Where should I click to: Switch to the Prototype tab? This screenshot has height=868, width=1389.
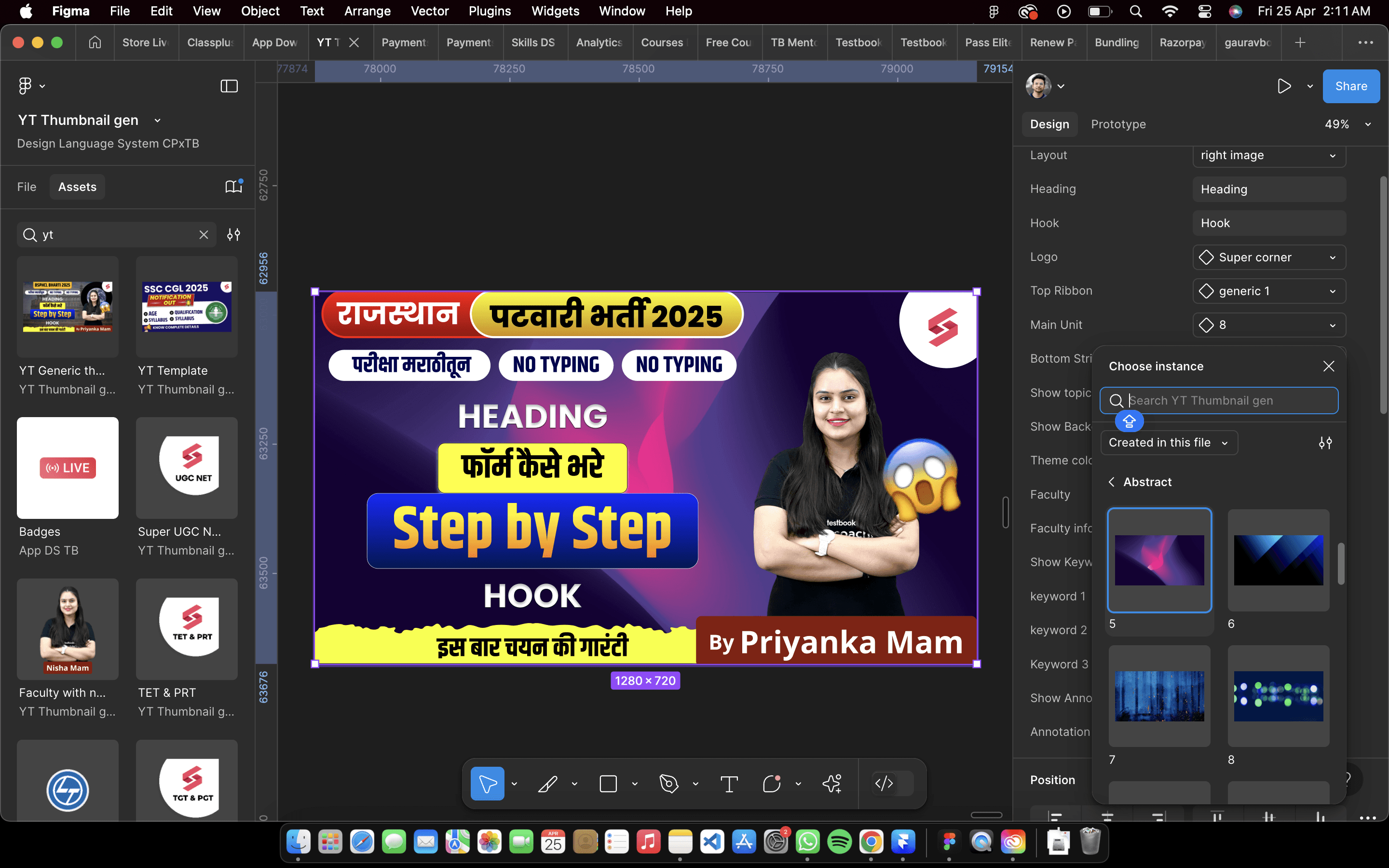(1118, 124)
